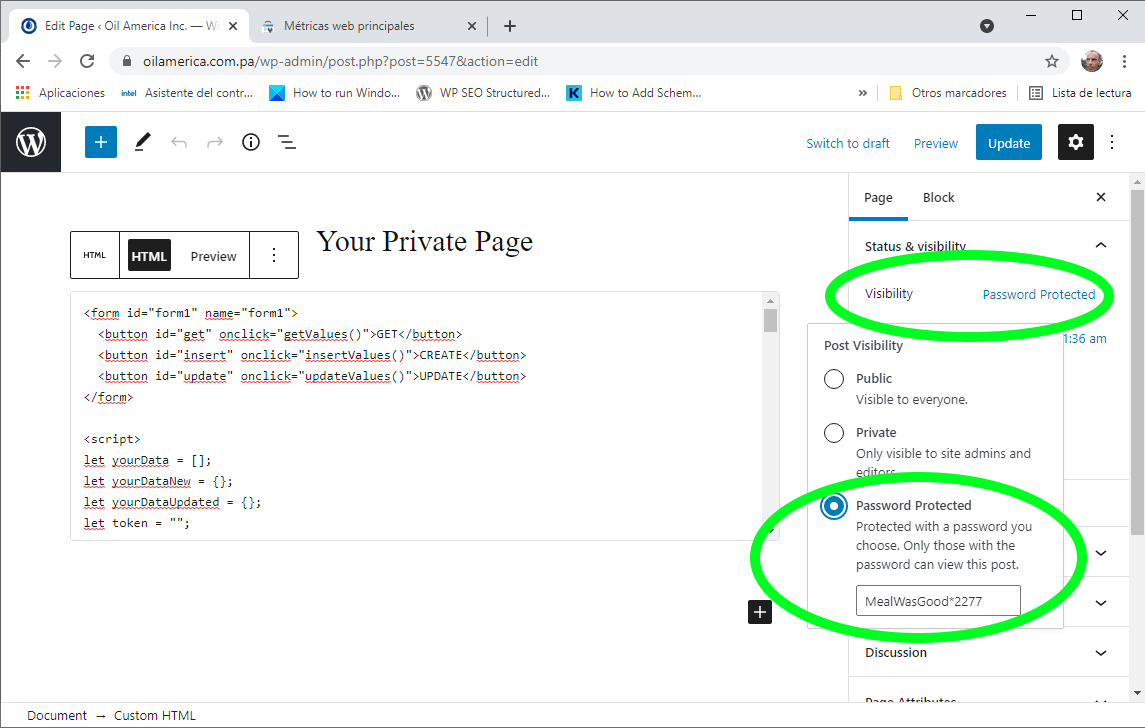The height and width of the screenshot is (728, 1145).
Task: Open the How to Add Schem... bookmark
Action: click(x=634, y=93)
